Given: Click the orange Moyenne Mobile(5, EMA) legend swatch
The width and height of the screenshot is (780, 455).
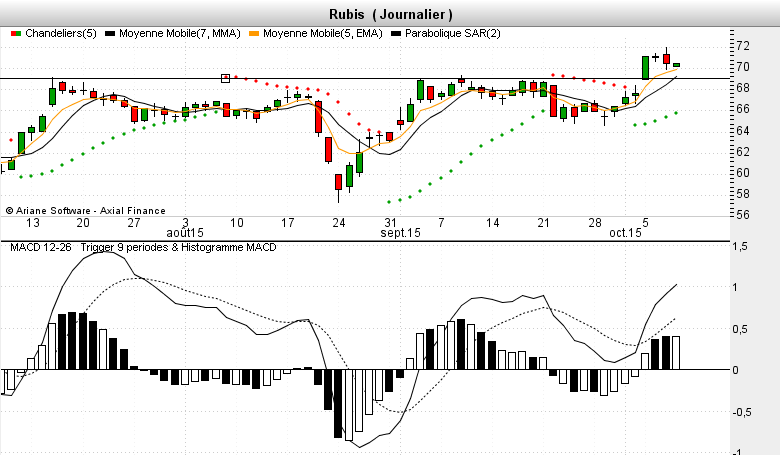Looking at the screenshot, I should coord(254,33).
